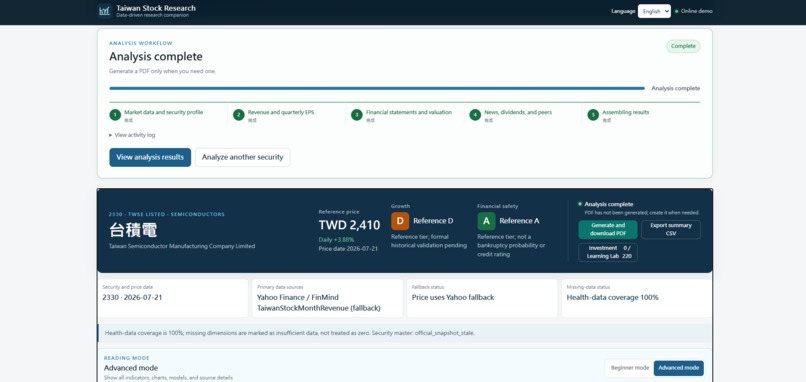The width and height of the screenshot is (806, 382).
Task: Select step 2 Revenue and quarterly EPS
Action: pyautogui.click(x=274, y=115)
